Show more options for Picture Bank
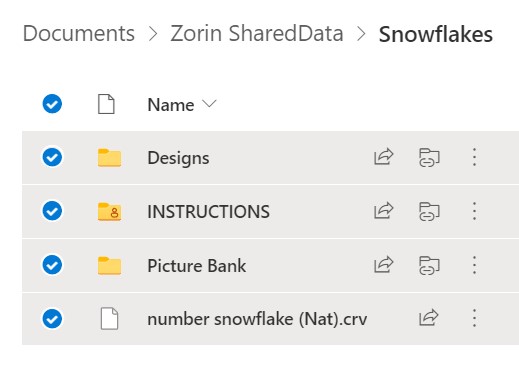 (474, 265)
